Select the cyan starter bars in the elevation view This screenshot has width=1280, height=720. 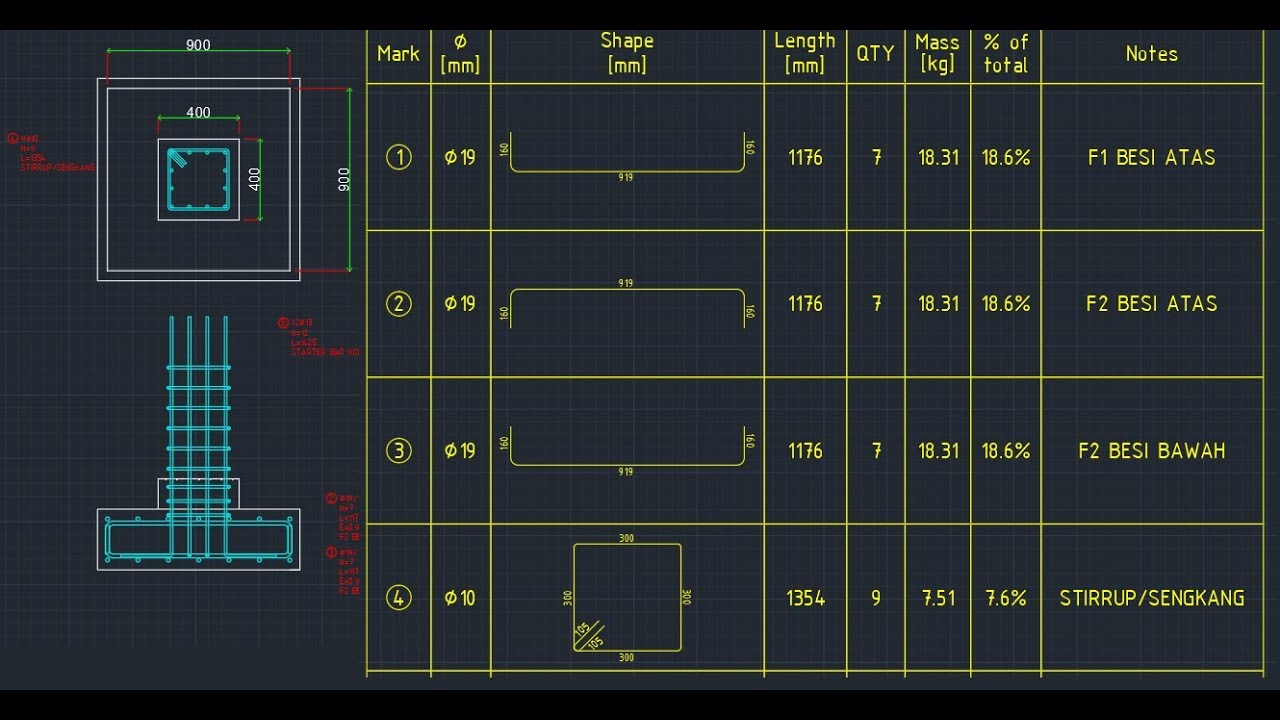pyautogui.click(x=198, y=436)
